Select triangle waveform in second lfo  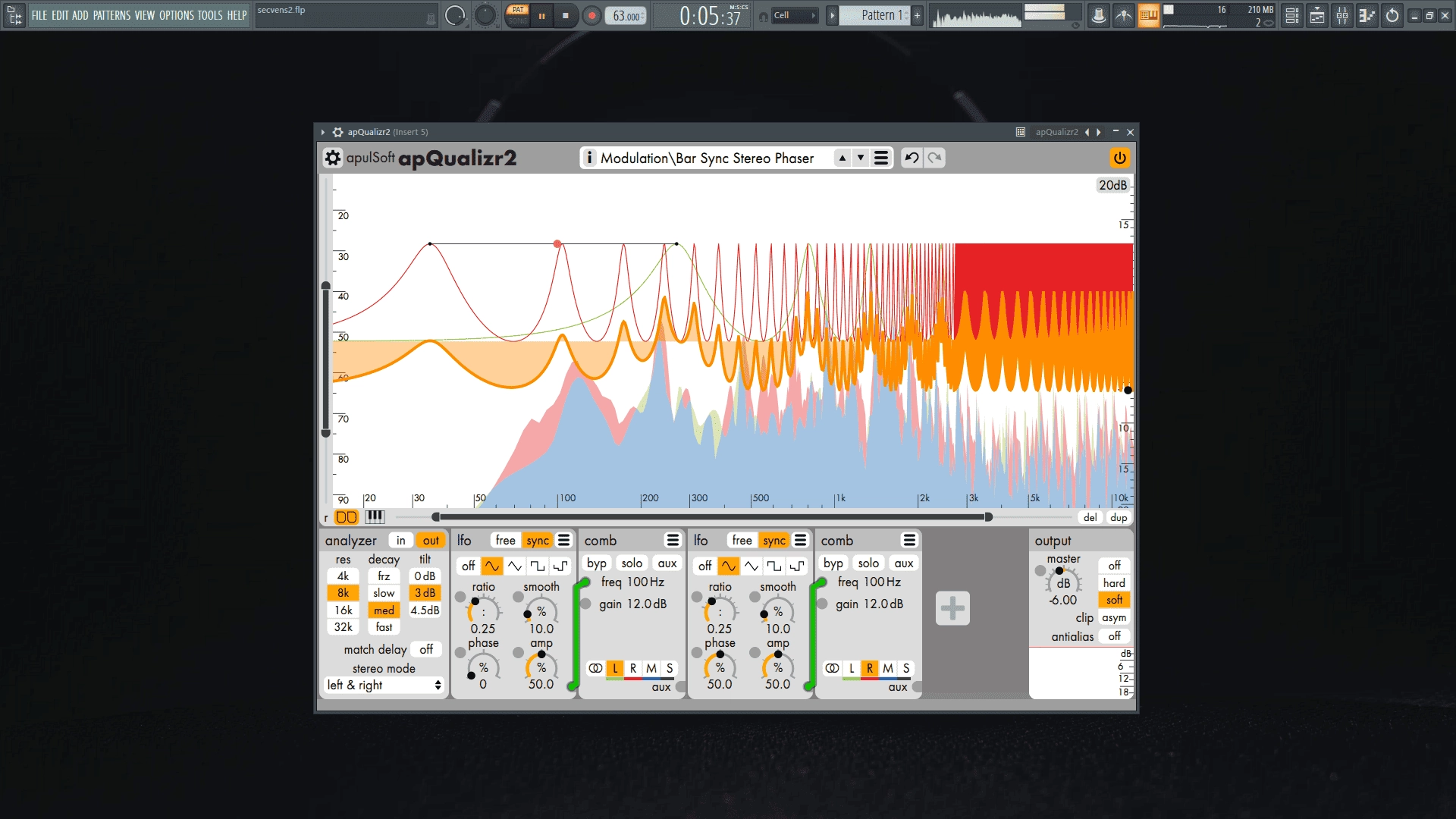click(752, 566)
